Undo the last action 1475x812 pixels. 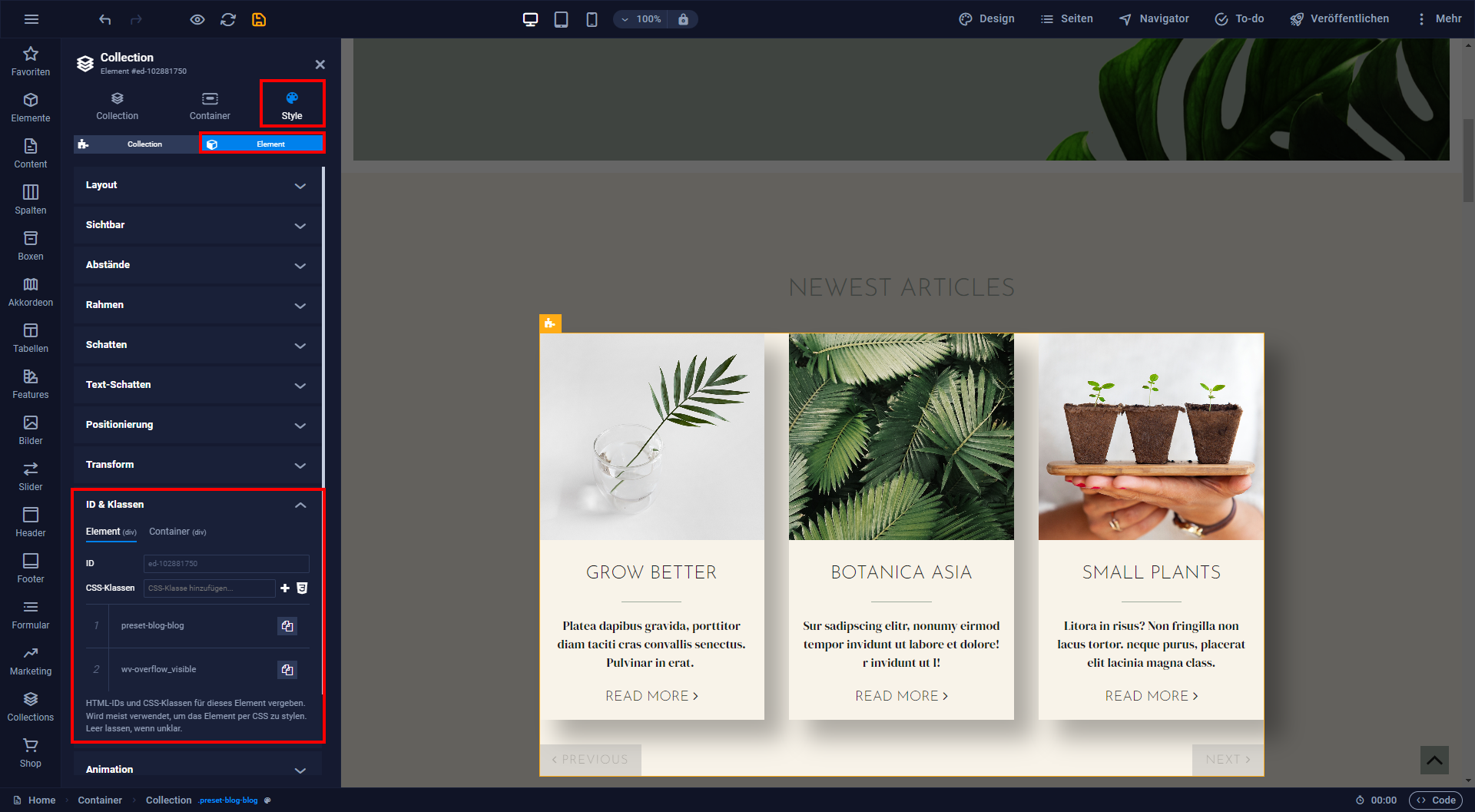tap(105, 19)
